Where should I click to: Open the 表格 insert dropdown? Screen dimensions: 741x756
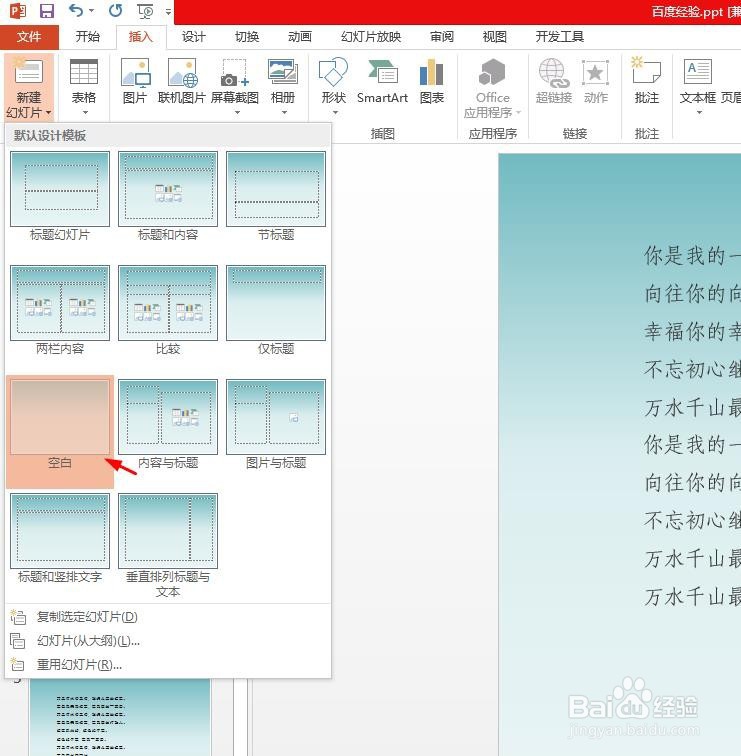click(84, 88)
